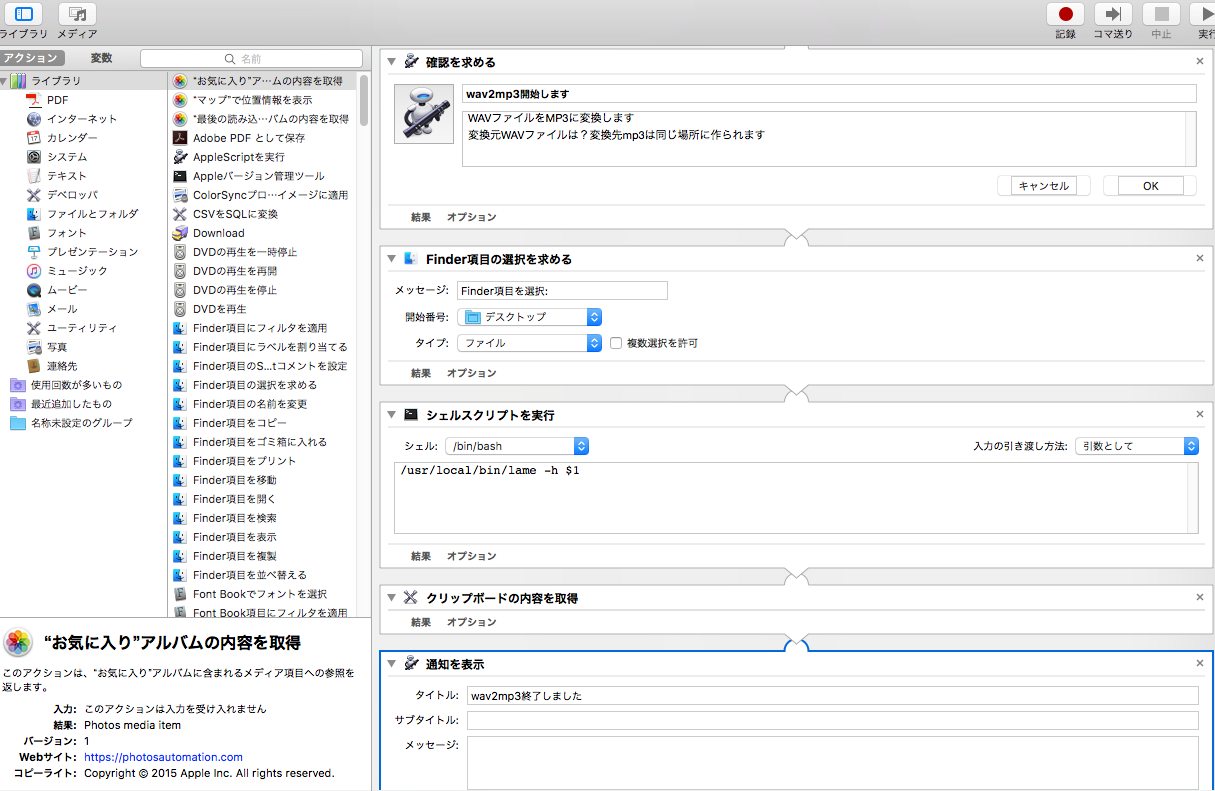Switch to the 変数 tab

click(102, 58)
